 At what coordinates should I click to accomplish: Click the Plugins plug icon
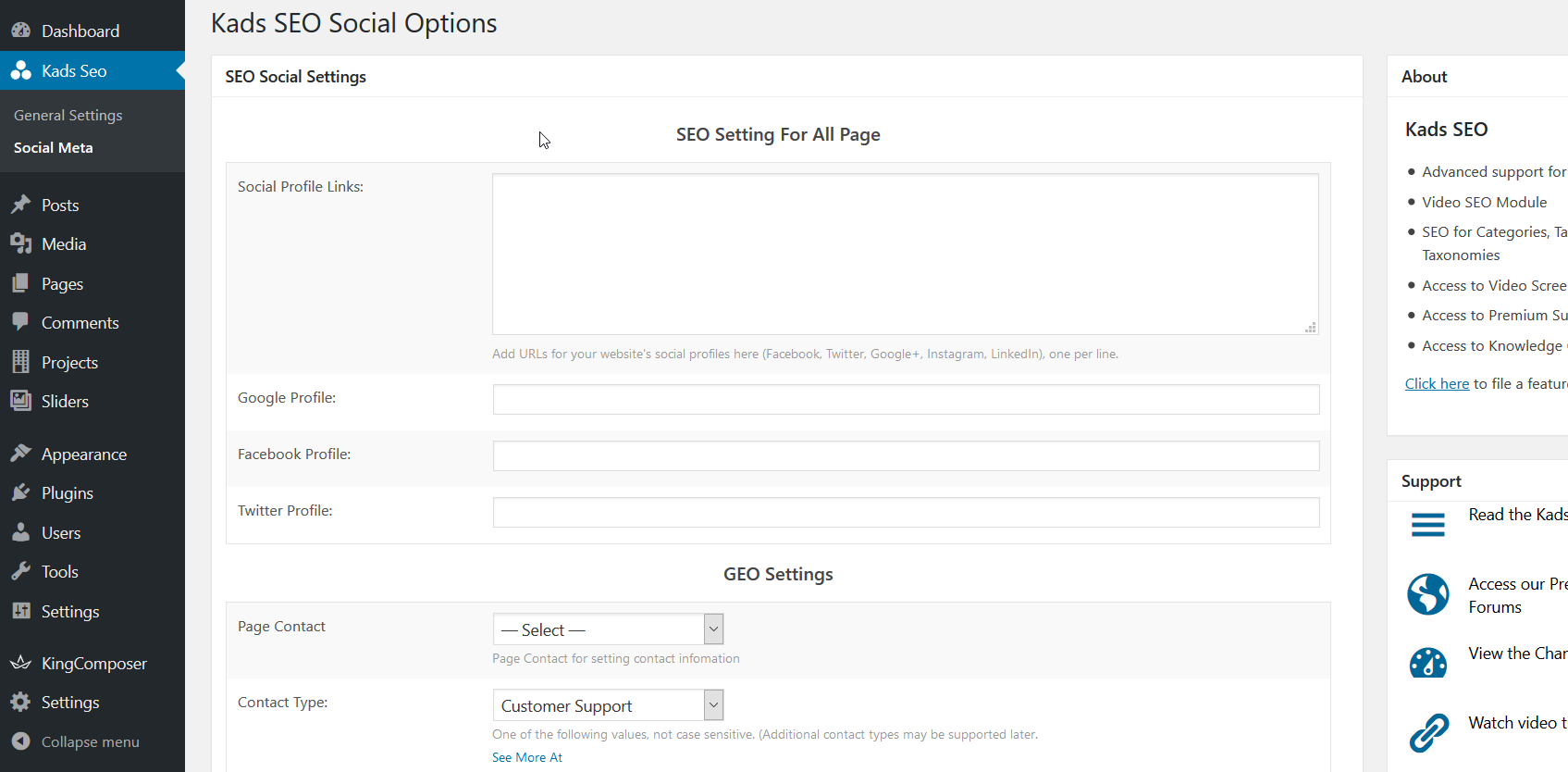pyautogui.click(x=20, y=492)
